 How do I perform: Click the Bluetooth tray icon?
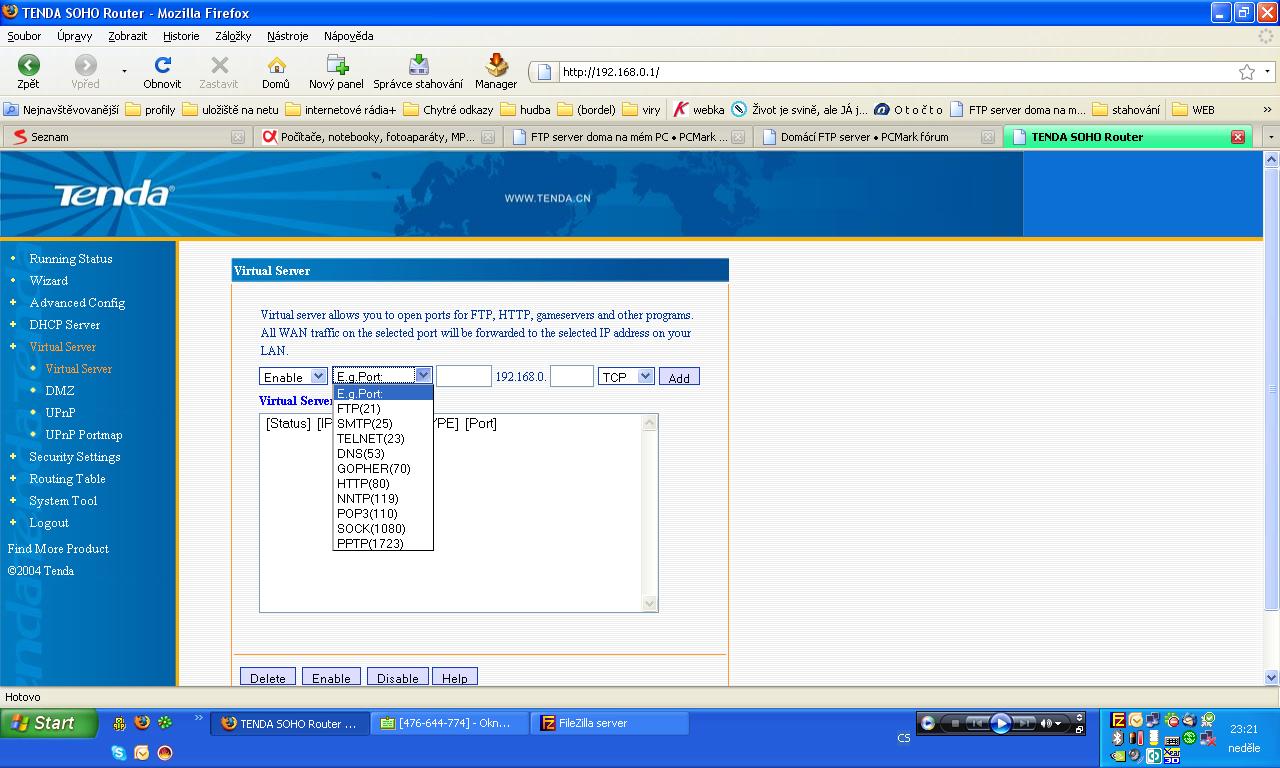(1118, 738)
